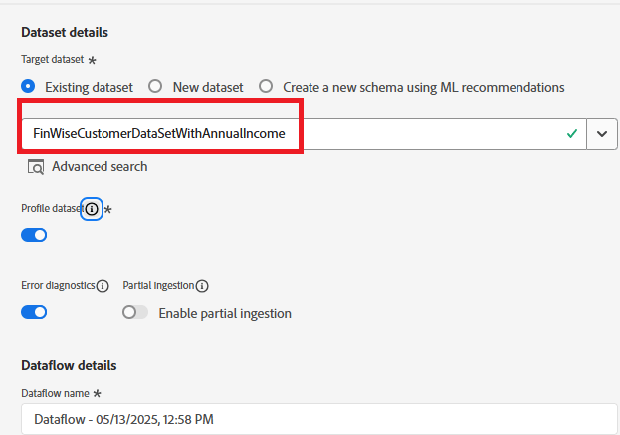Open the Advanced search link

tap(100, 167)
